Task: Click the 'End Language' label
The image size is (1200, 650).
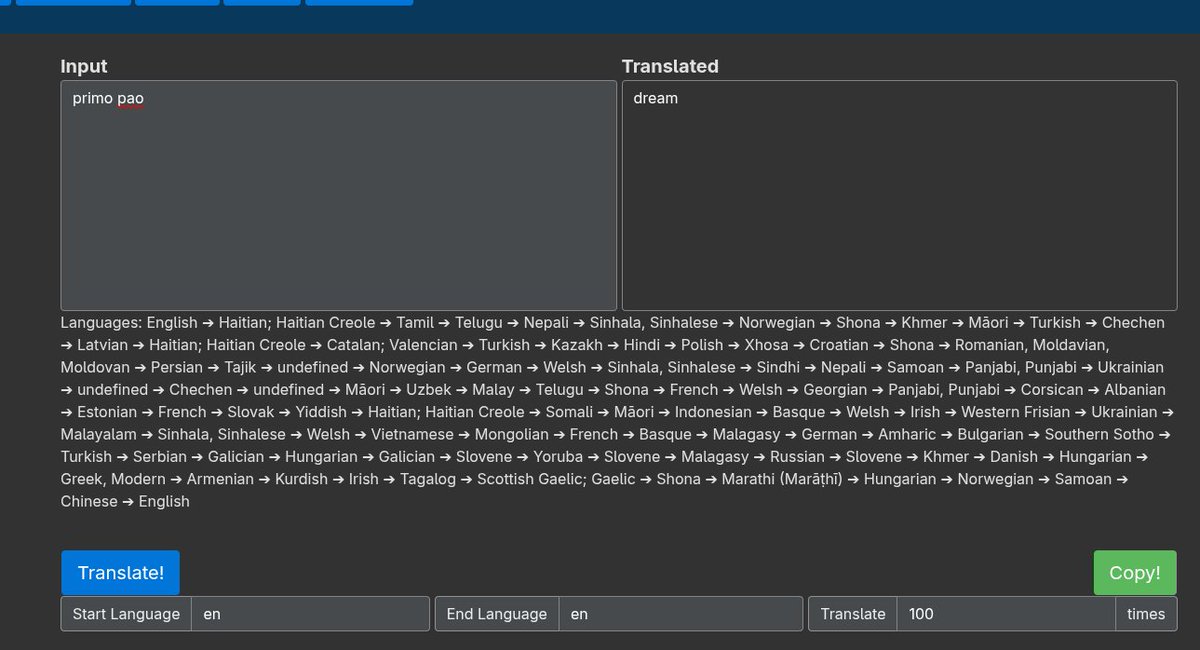Action: [497, 614]
